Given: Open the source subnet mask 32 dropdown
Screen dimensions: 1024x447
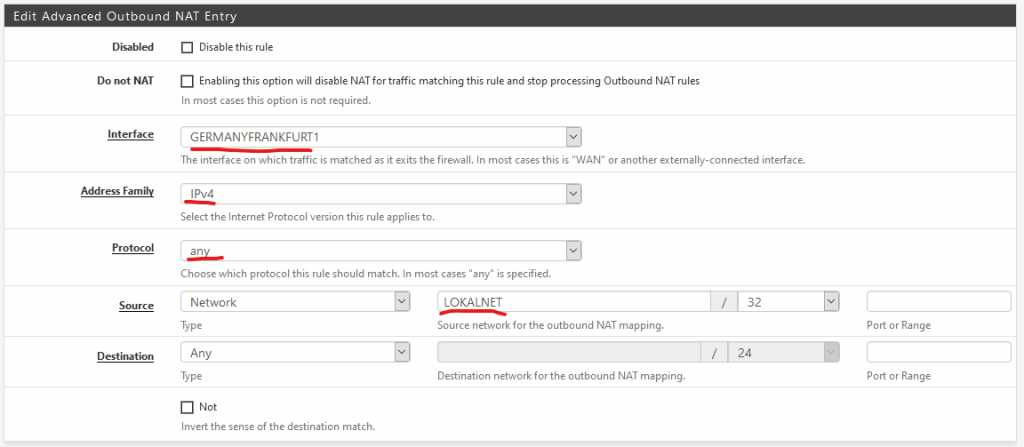Looking at the screenshot, I should (x=788, y=303).
